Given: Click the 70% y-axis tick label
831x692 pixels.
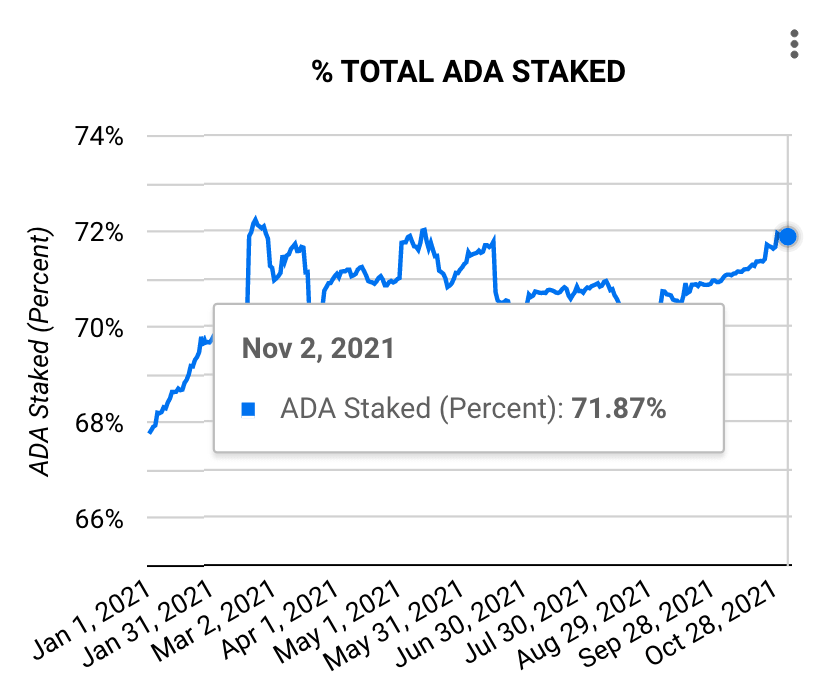Looking at the screenshot, I should [x=97, y=325].
